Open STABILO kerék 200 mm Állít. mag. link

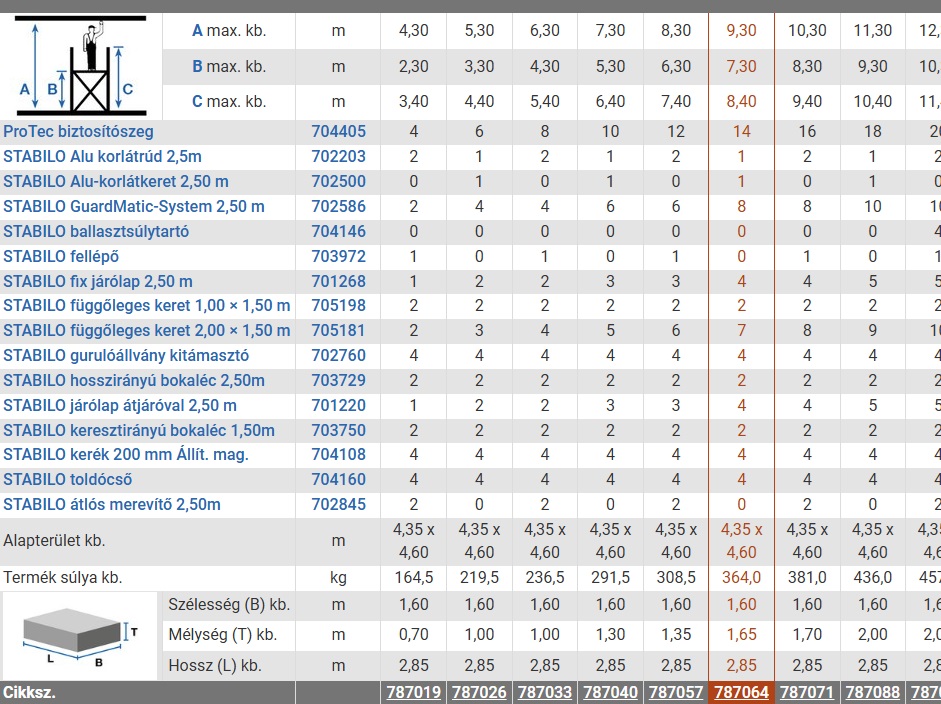pyautogui.click(x=125, y=454)
